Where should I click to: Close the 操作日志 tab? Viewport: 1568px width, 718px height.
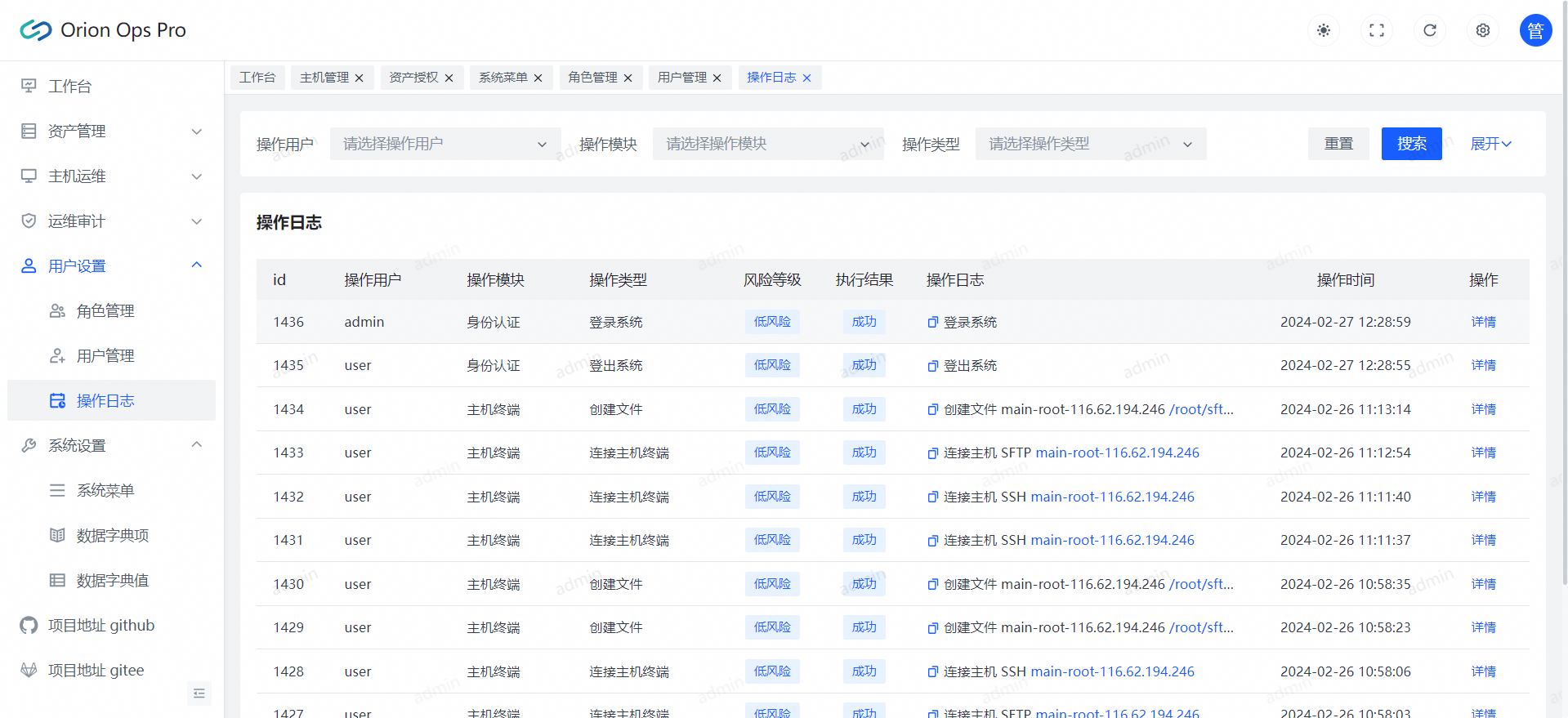click(806, 78)
